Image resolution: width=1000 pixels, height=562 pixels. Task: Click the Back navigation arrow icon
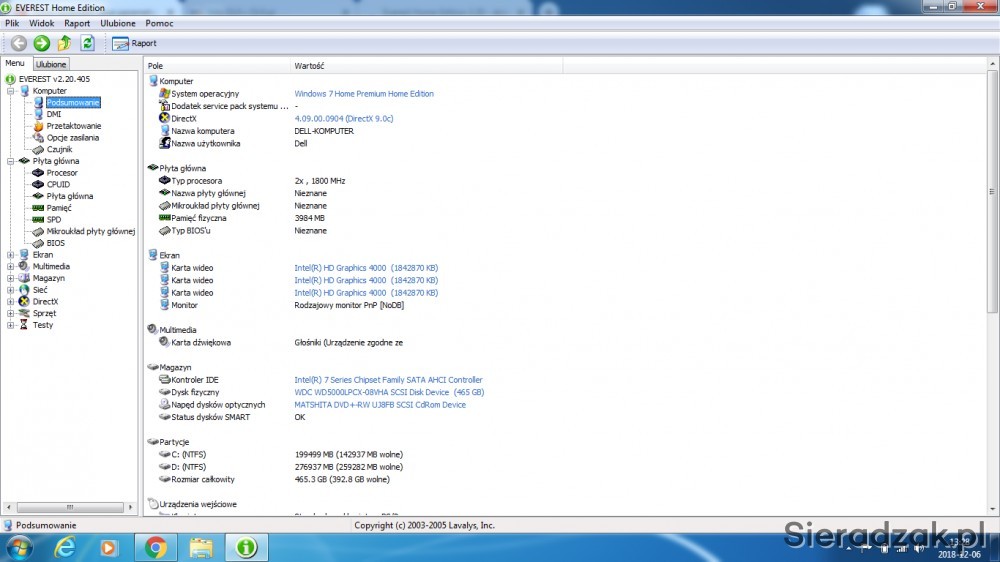point(18,43)
